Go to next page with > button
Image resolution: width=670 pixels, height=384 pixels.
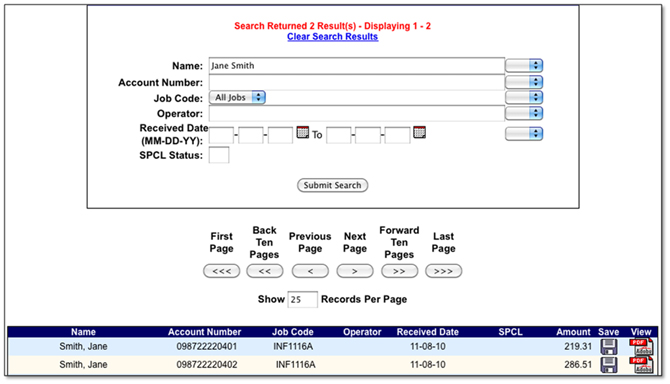tap(355, 271)
